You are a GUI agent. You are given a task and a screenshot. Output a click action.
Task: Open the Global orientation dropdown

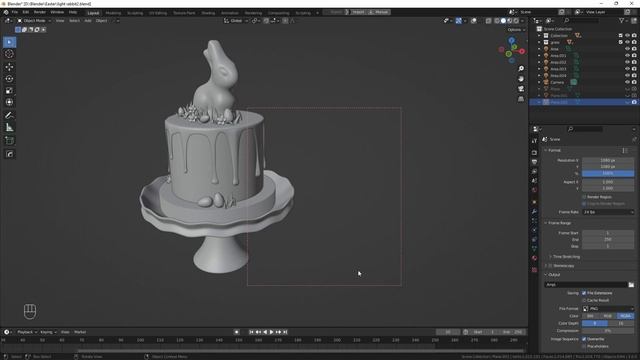point(236,20)
